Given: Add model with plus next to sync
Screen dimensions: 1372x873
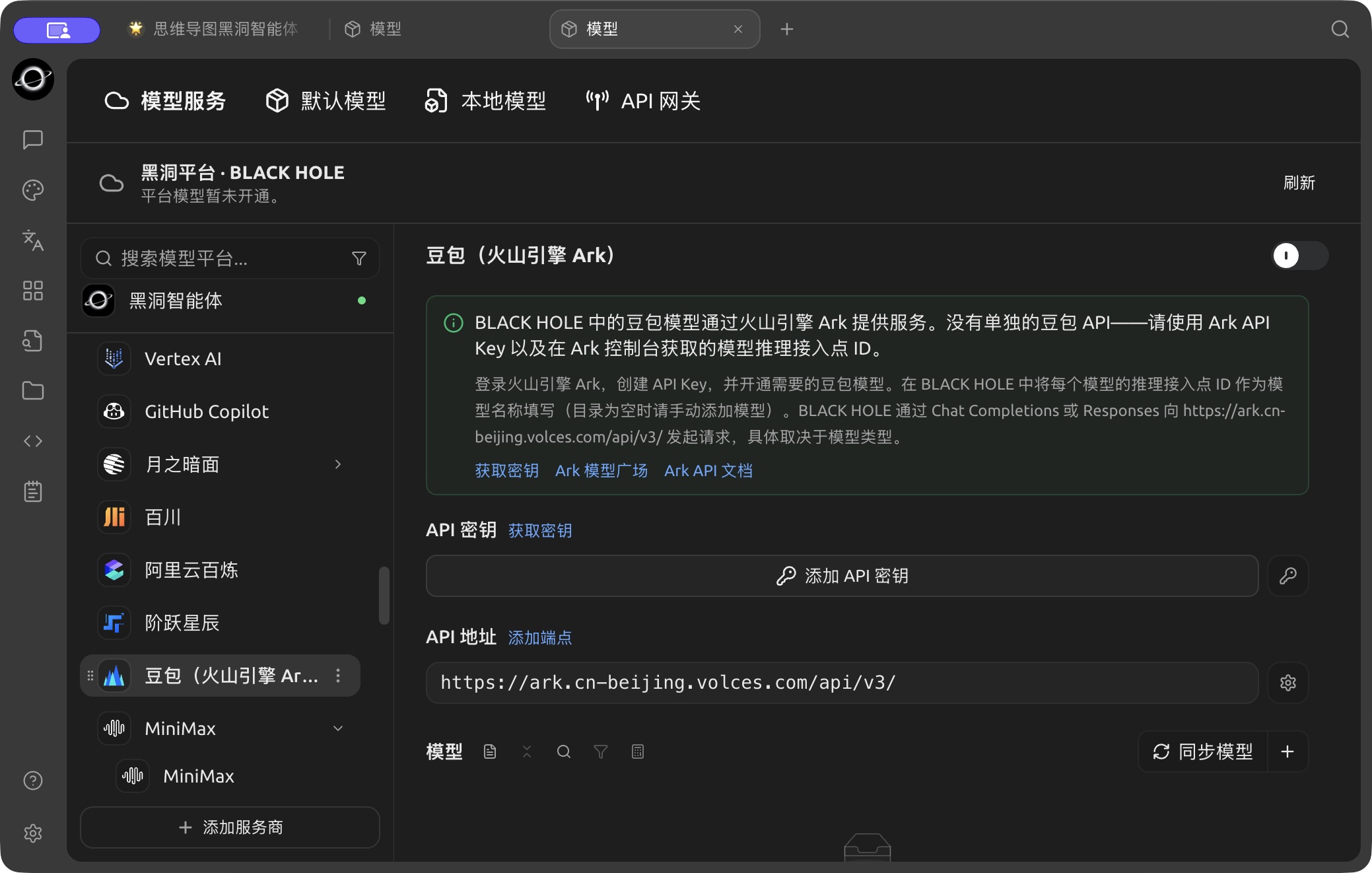Looking at the screenshot, I should point(1287,751).
